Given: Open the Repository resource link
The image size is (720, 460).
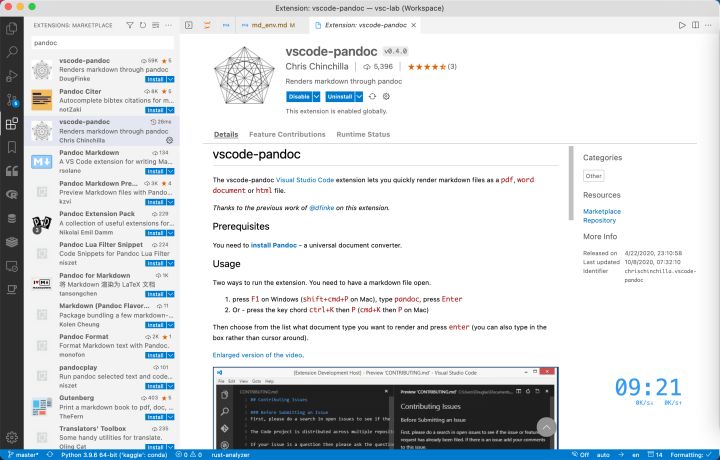Looking at the screenshot, I should (600, 220).
